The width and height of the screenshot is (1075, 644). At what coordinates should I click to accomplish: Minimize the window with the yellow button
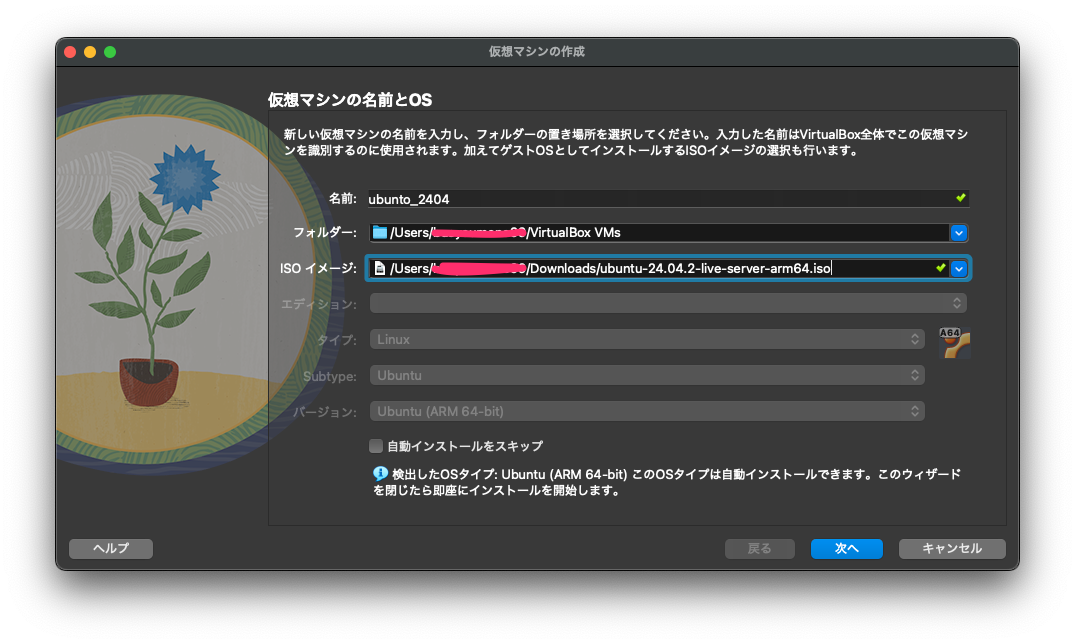[x=90, y=51]
